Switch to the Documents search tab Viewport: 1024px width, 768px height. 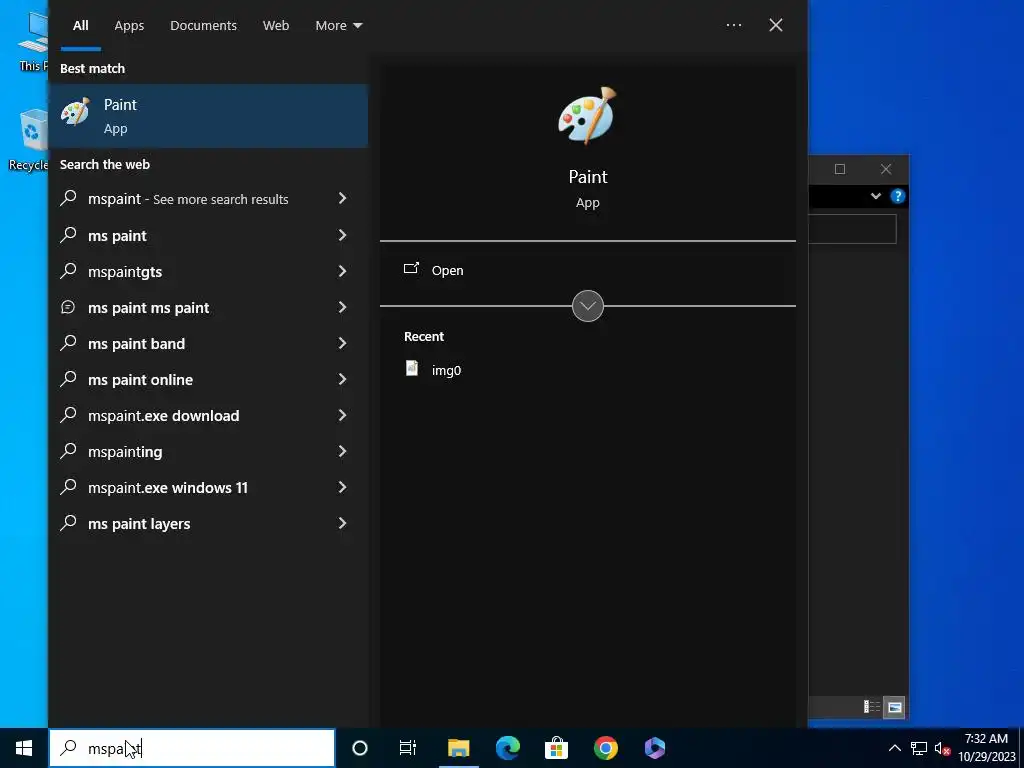coord(203,25)
